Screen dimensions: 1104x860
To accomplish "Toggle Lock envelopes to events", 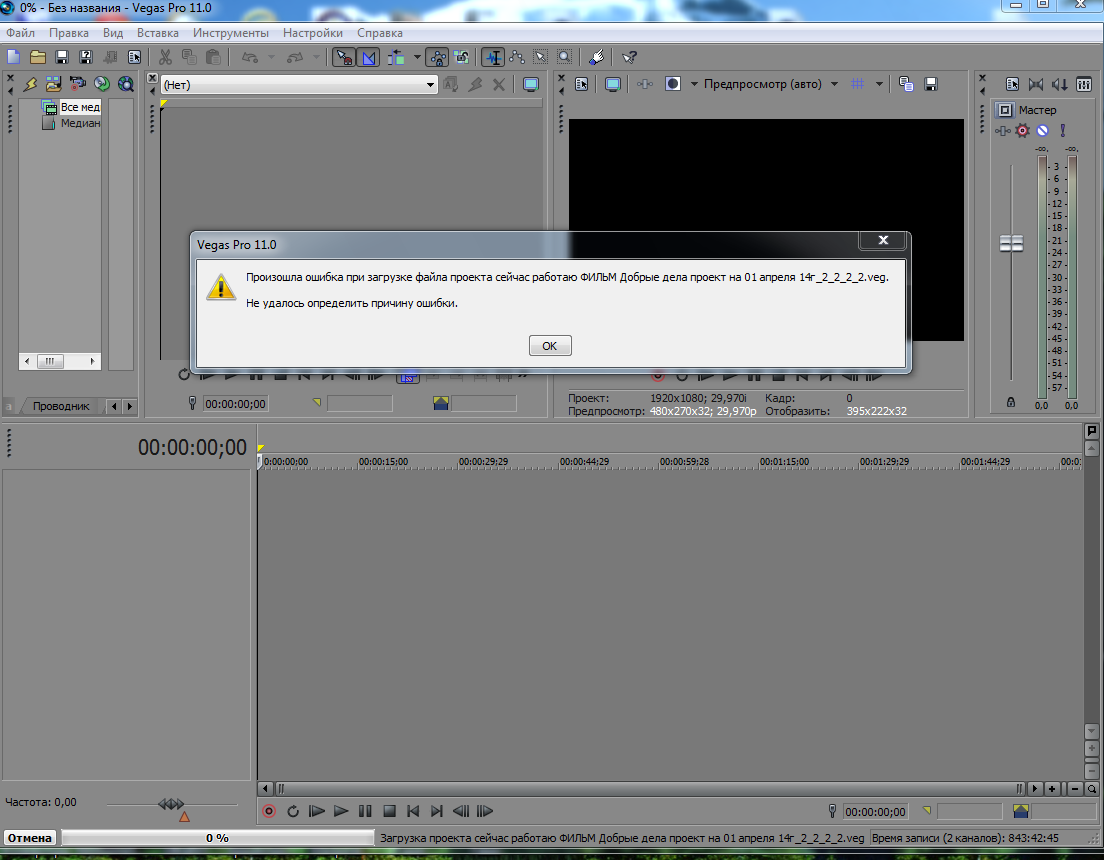I will point(437,57).
